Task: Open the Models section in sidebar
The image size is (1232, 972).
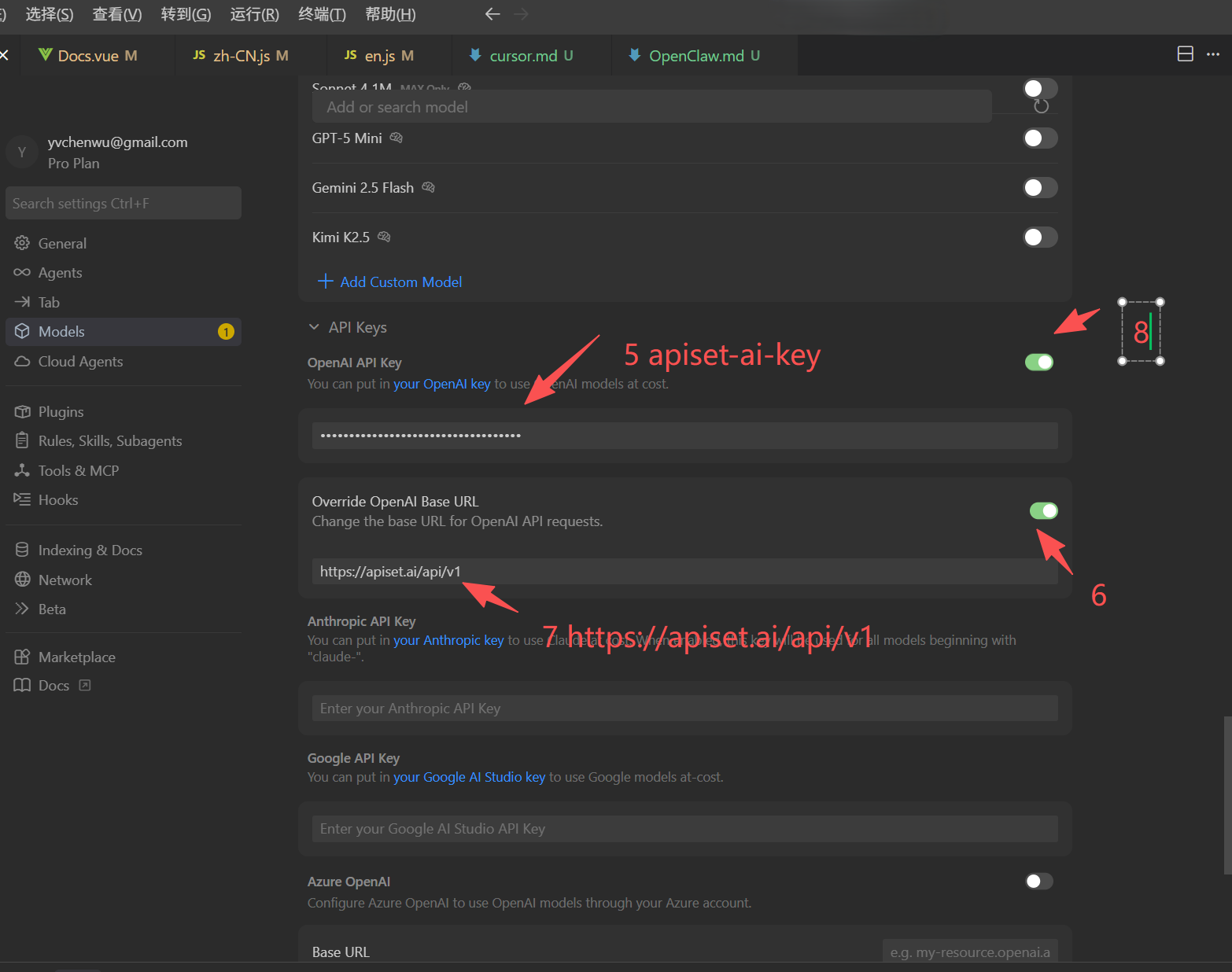Action: 61,331
